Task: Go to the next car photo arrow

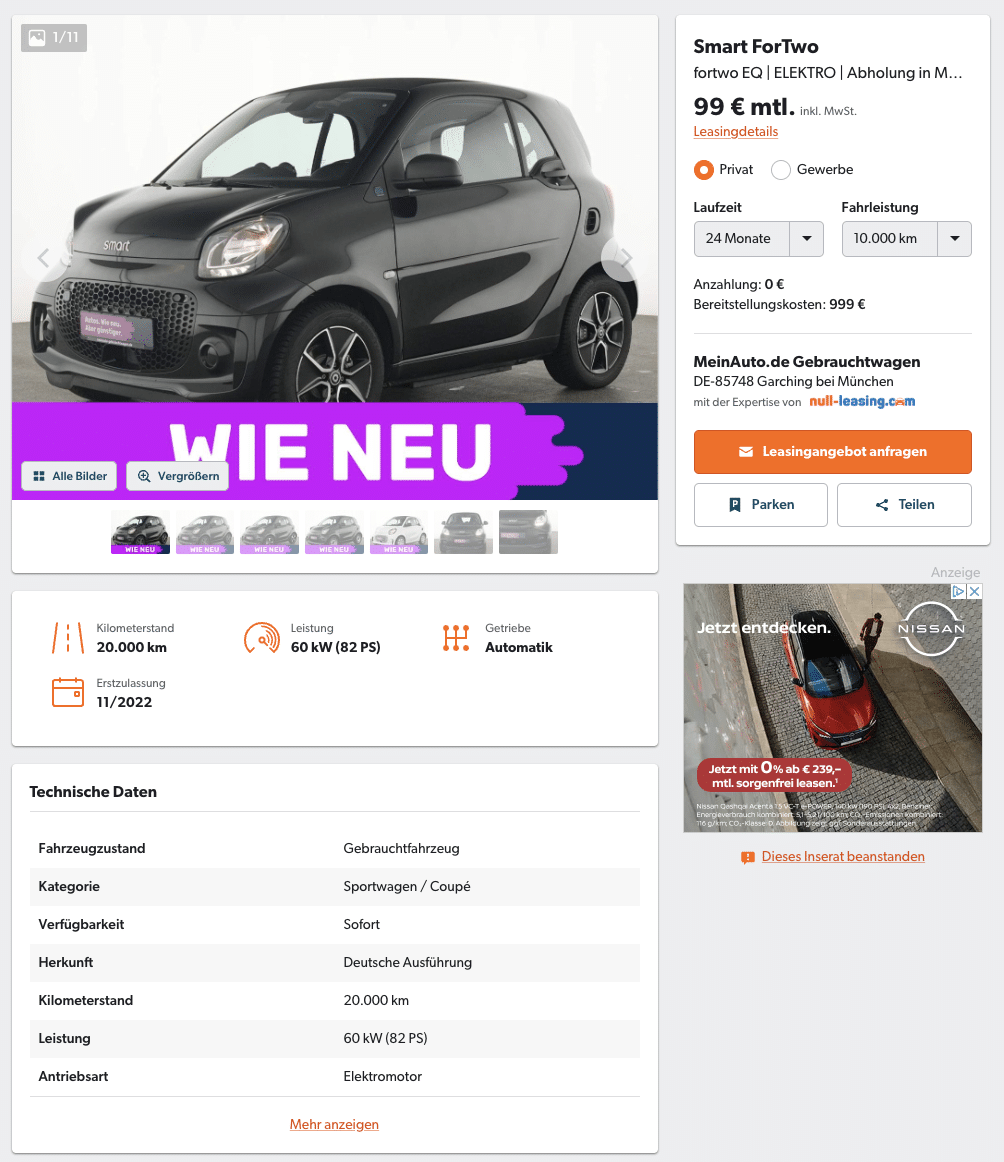Action: click(x=626, y=258)
